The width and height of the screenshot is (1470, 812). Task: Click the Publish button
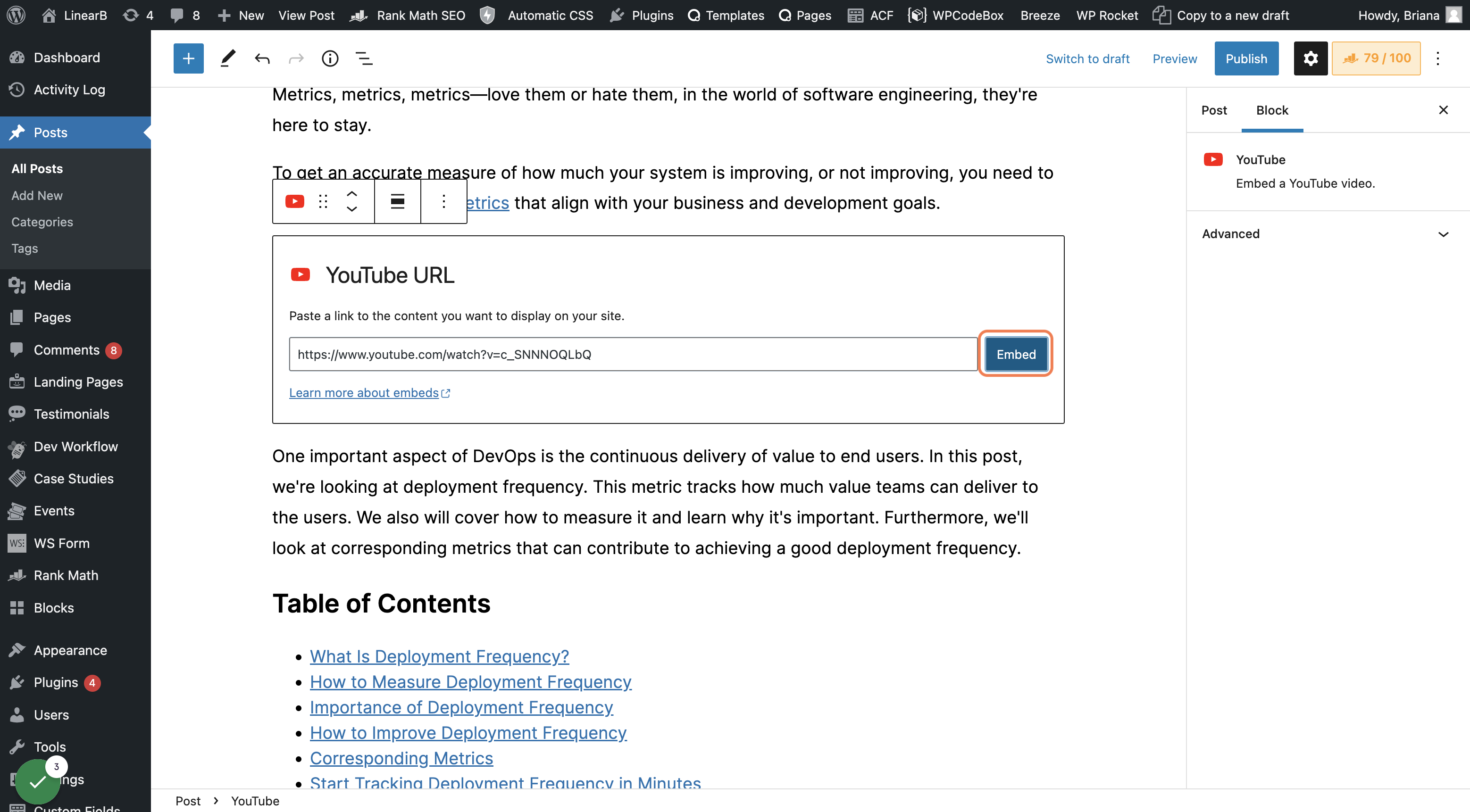click(x=1246, y=58)
